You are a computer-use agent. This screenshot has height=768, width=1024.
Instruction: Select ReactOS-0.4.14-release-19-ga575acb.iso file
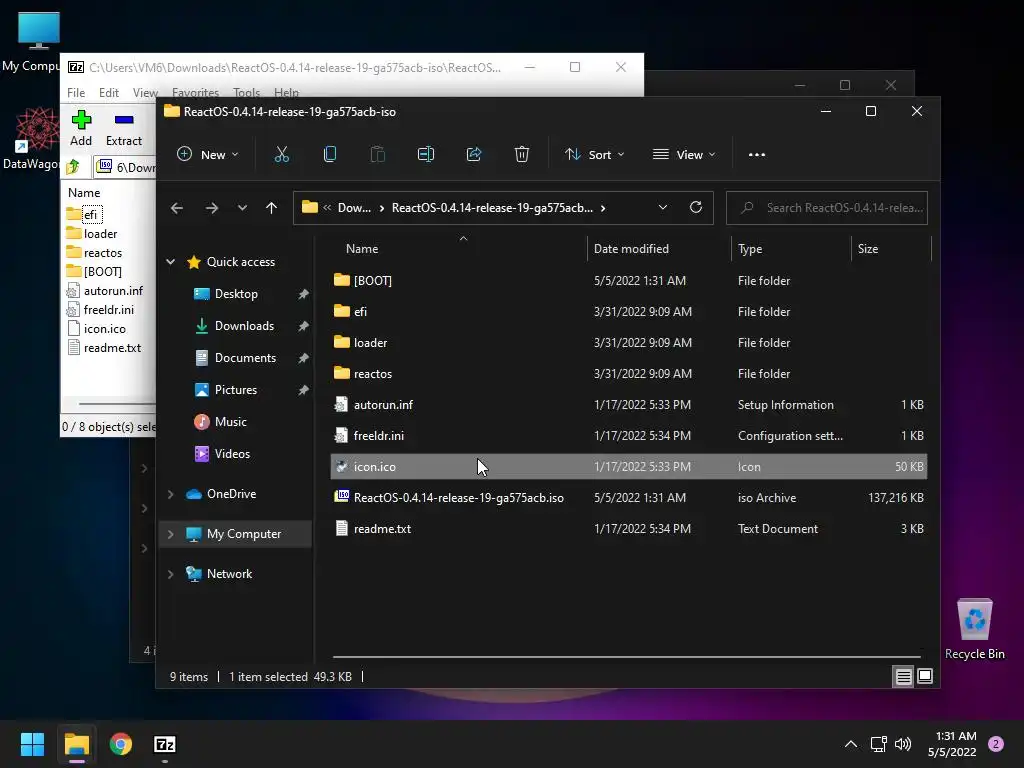click(x=628, y=498)
